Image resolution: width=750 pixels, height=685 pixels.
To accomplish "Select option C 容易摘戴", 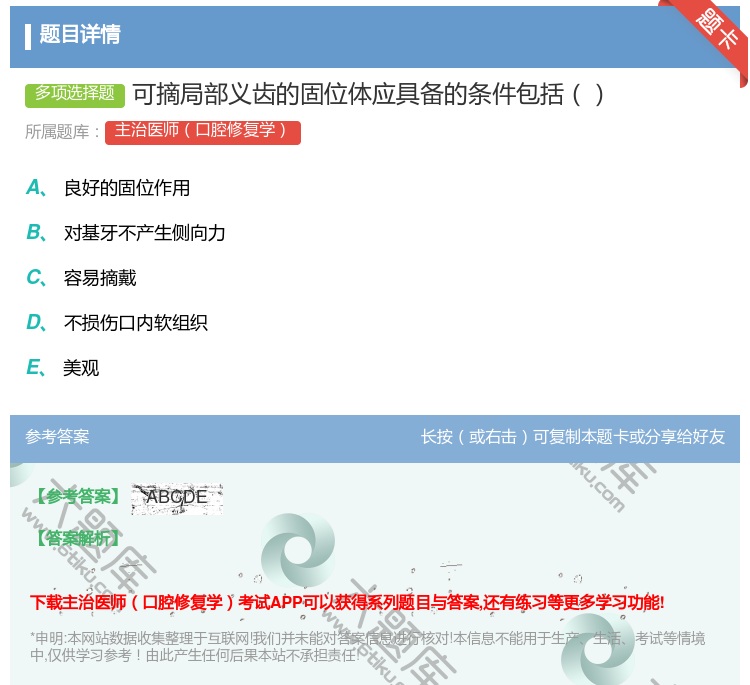I will 81,278.
